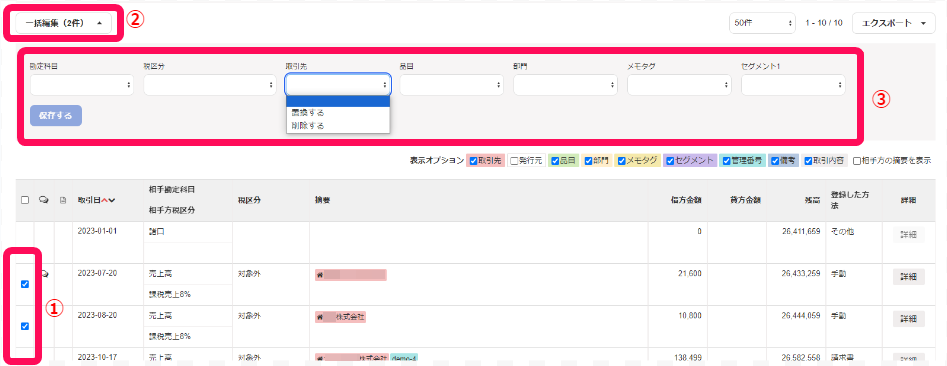Open 詳細 for the 2023-01-01 row
The width and height of the screenshot is (947, 366).
pyautogui.click(x=908, y=234)
